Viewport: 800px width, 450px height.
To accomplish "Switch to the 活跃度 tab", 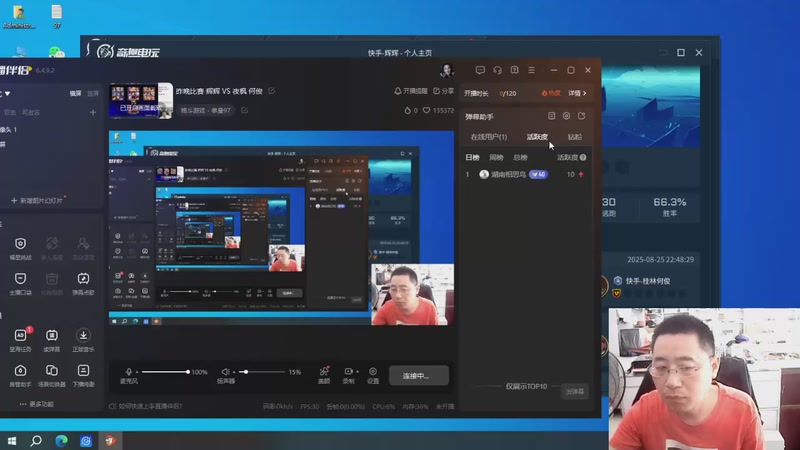I will tap(537, 137).
